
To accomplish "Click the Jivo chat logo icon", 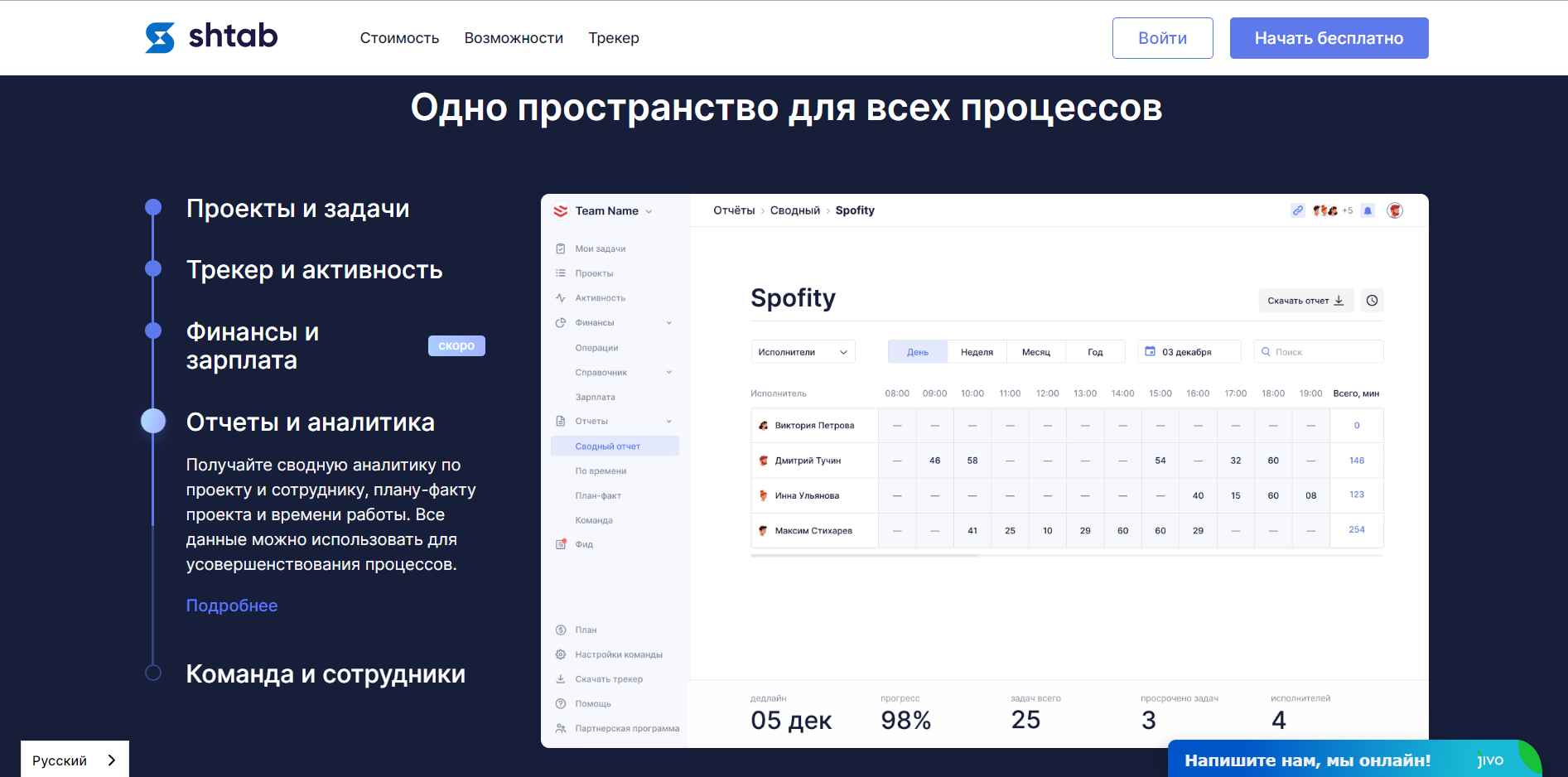I will point(1490,760).
